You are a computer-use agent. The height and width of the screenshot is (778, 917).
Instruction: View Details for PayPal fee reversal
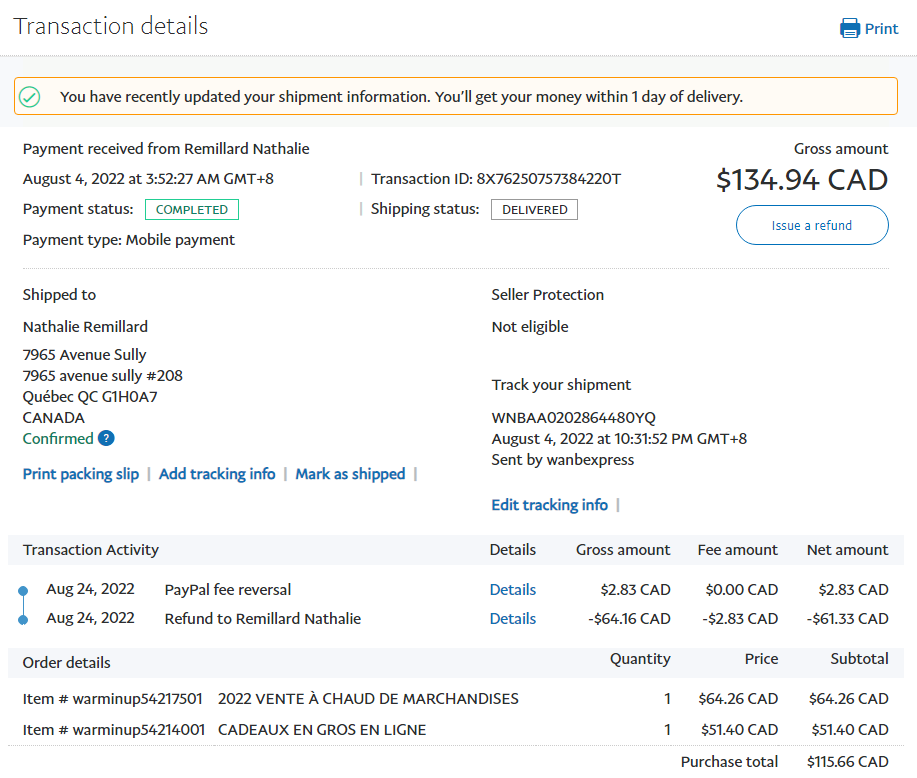click(512, 590)
